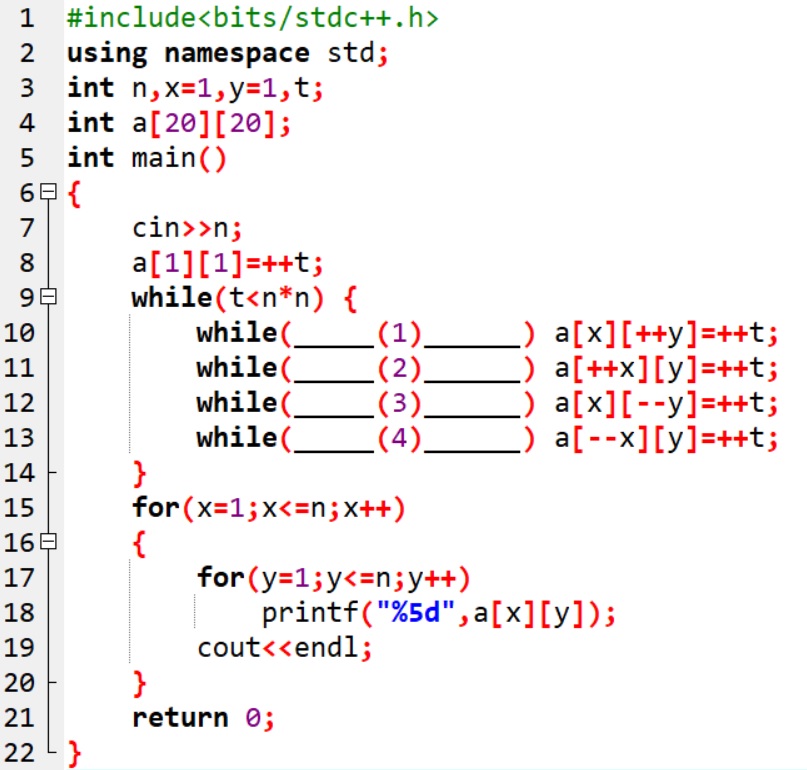Click the 'int main()' line
The width and height of the screenshot is (807, 770).
147,158
